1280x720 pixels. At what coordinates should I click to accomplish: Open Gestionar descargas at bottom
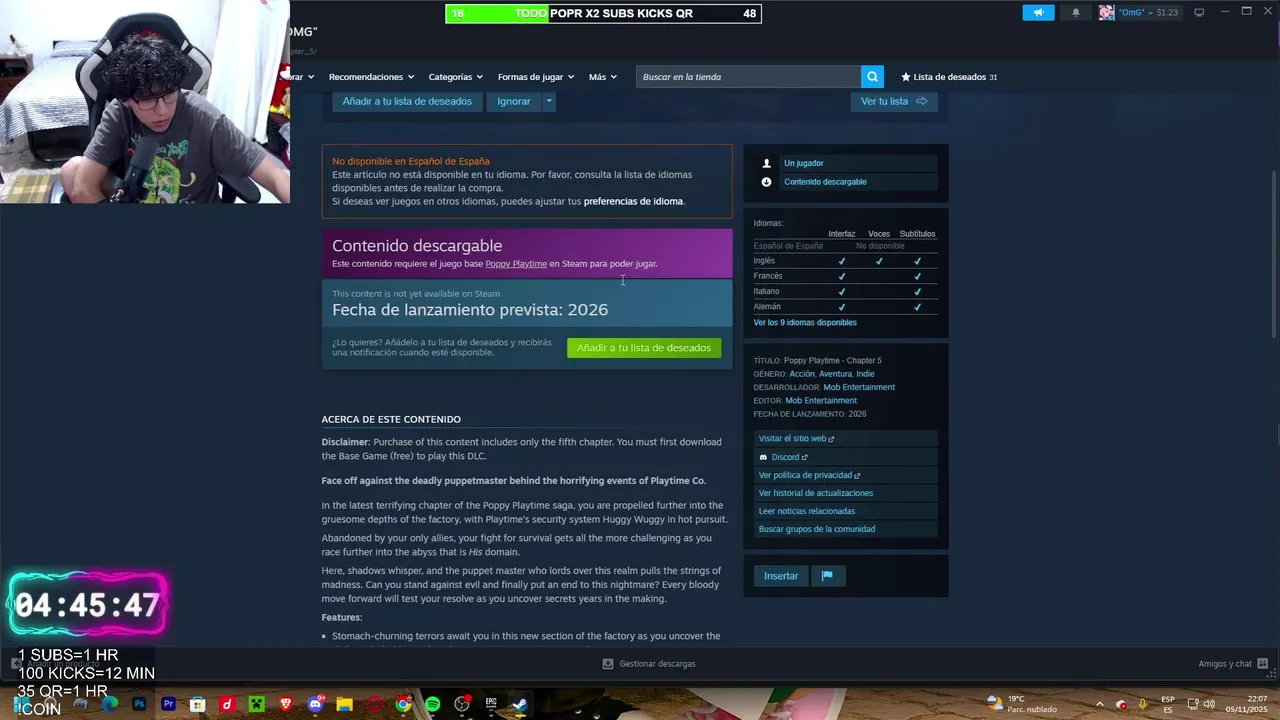(x=657, y=664)
